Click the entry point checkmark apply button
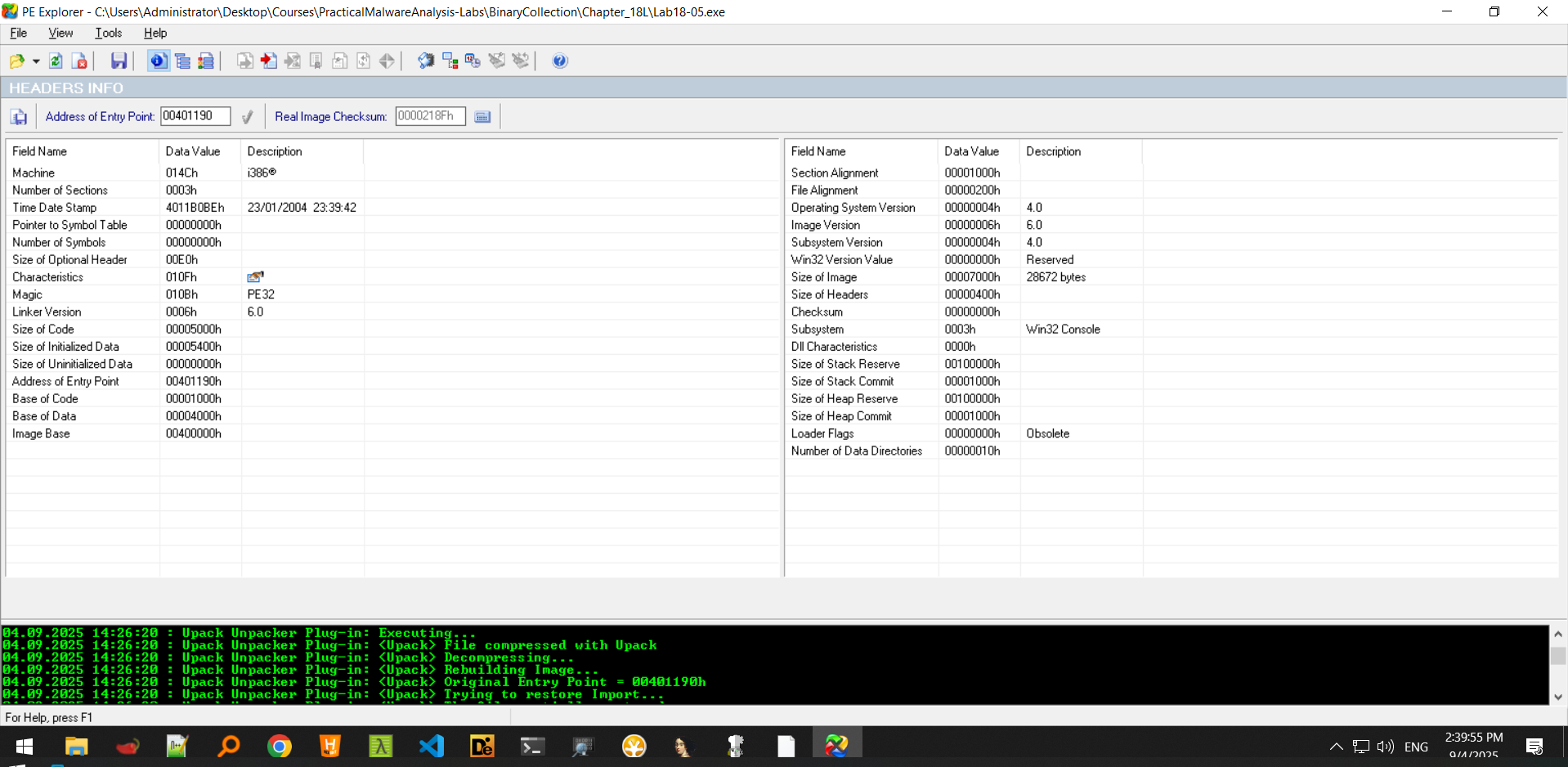 248,117
